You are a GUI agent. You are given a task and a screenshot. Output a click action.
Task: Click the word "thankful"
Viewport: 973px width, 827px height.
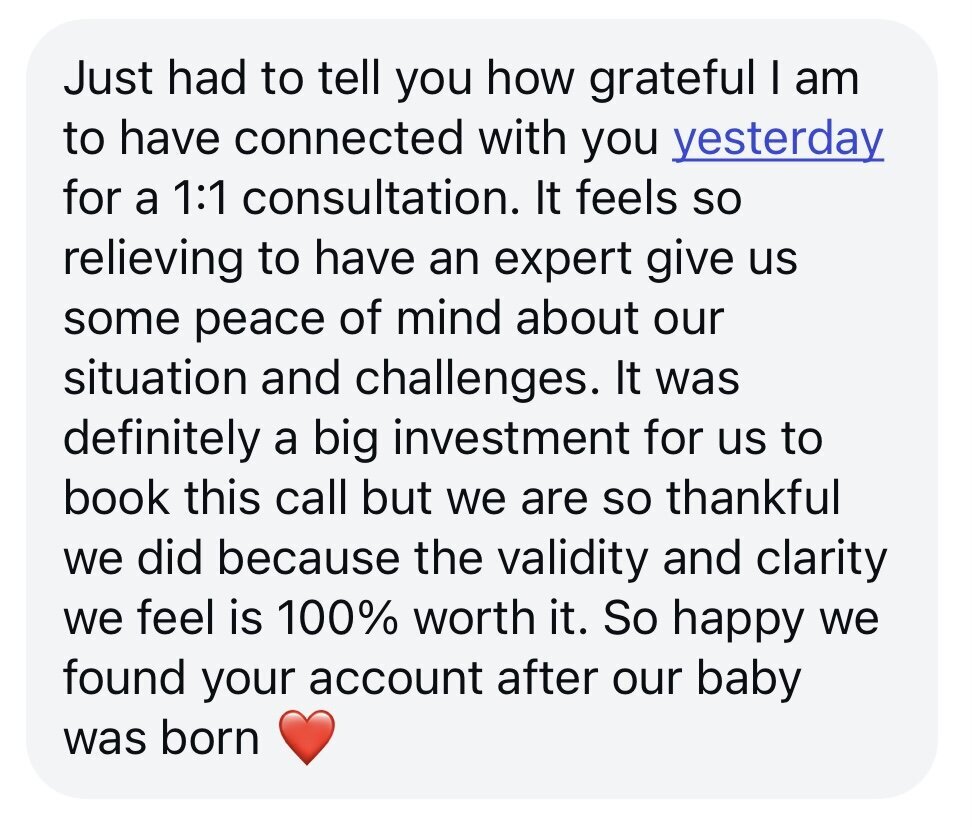(x=758, y=499)
